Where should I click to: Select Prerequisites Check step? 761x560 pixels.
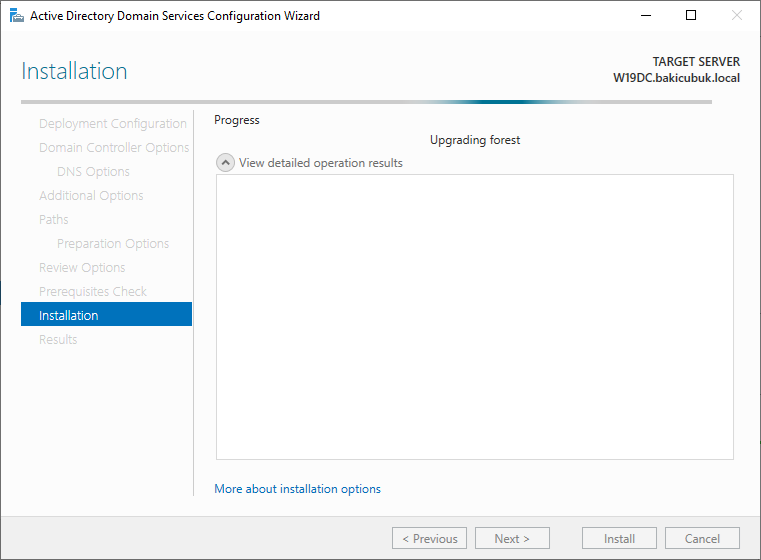click(93, 292)
